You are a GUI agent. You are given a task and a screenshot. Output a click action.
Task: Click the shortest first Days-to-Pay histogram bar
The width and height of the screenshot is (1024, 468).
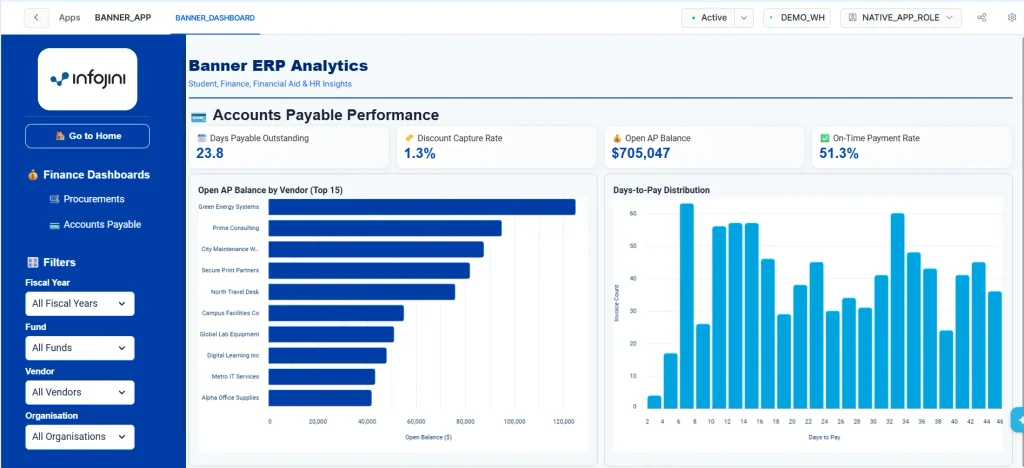pos(654,402)
